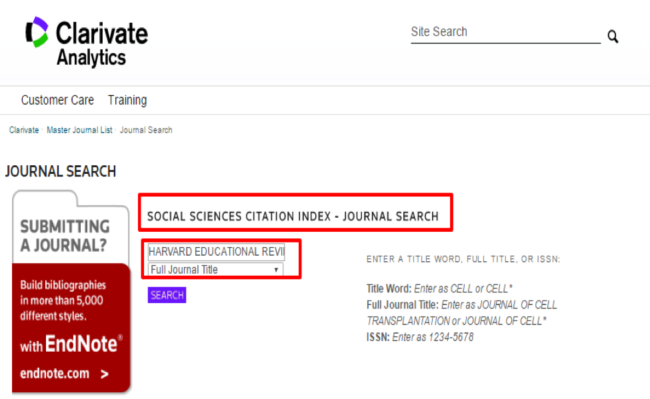
Task: Click the 'Full Journal Title' hint line
Action: [x=461, y=313]
